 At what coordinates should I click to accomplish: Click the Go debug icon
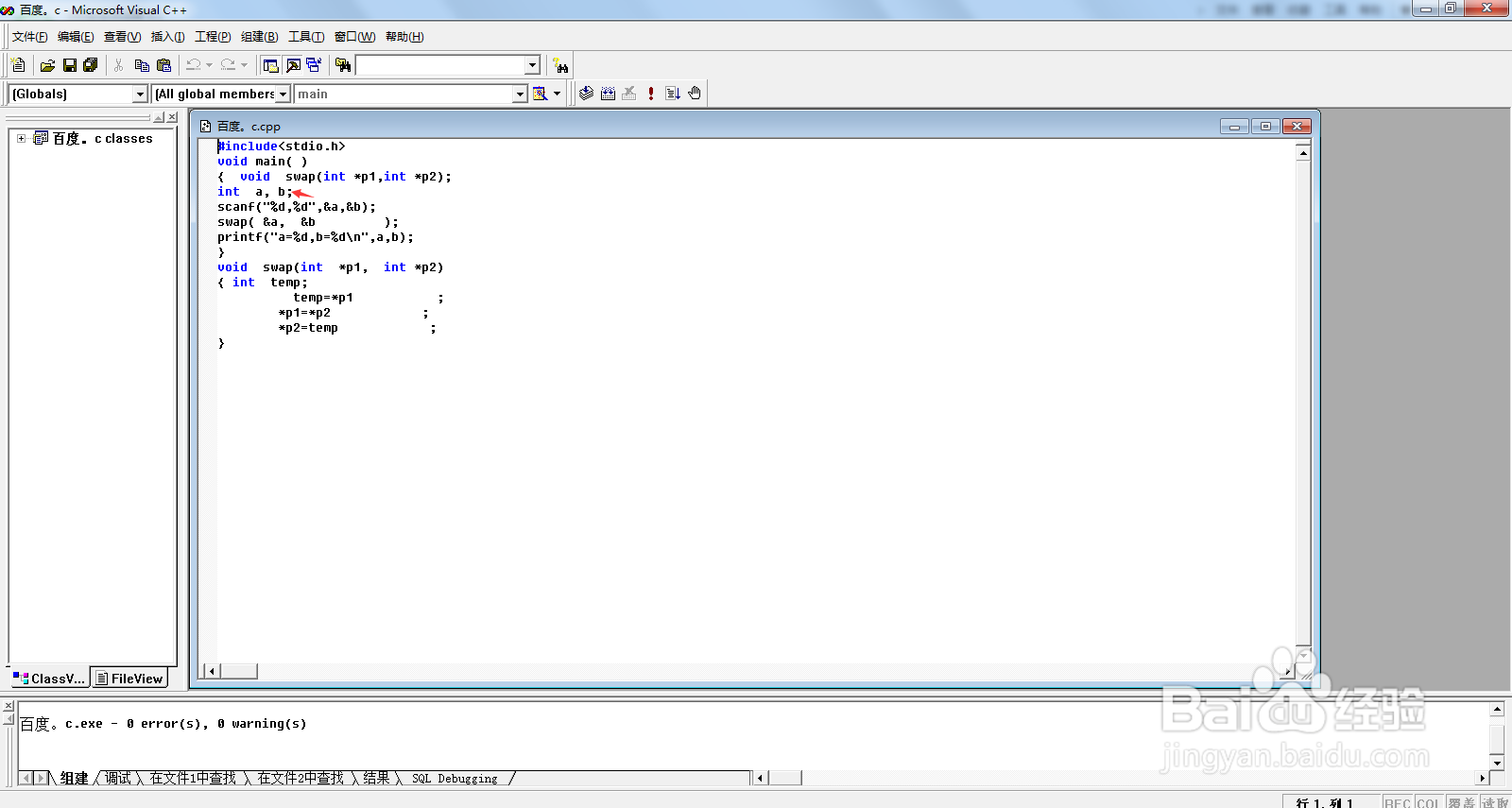coord(673,94)
